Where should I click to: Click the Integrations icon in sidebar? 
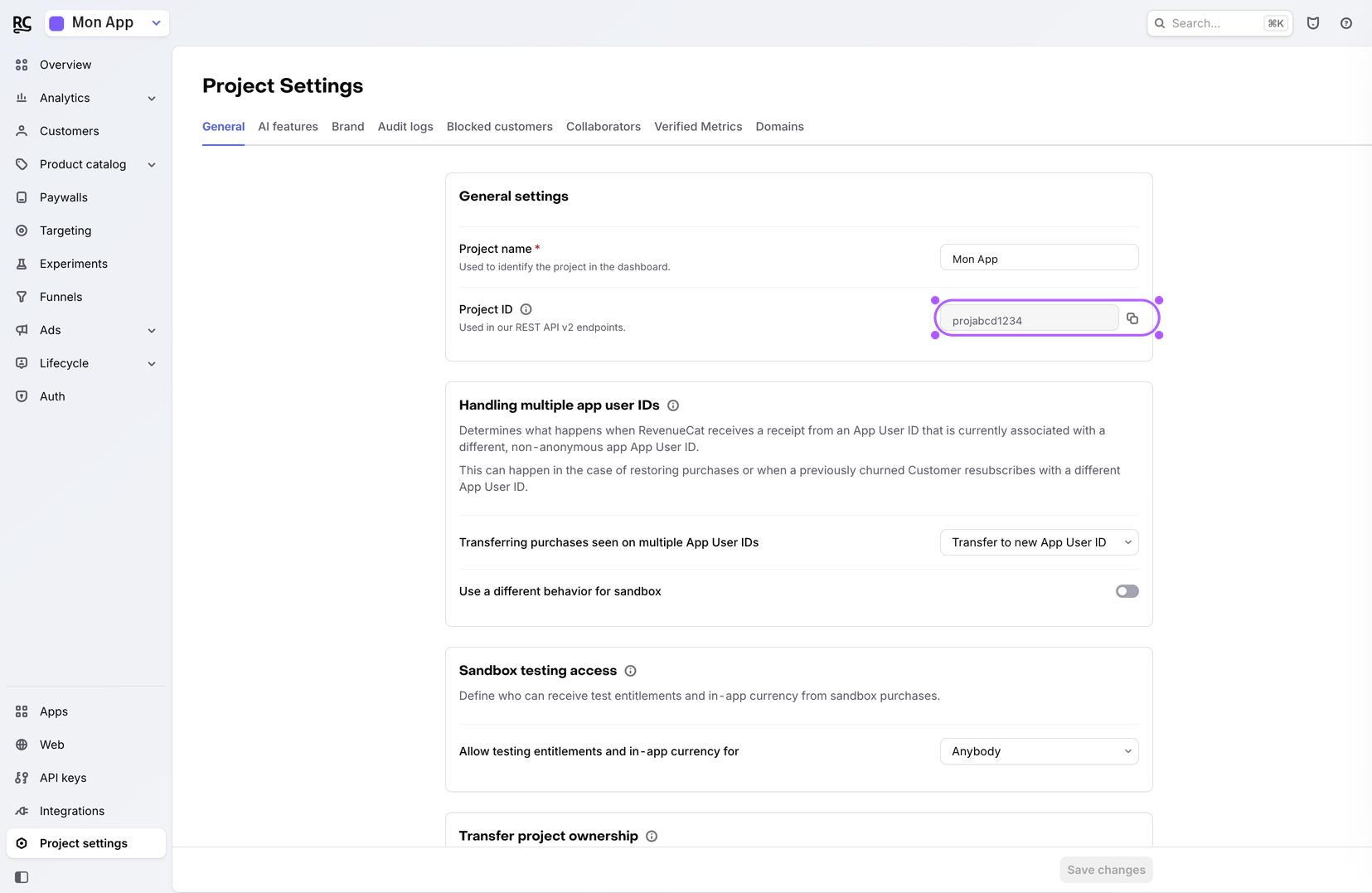[22, 811]
